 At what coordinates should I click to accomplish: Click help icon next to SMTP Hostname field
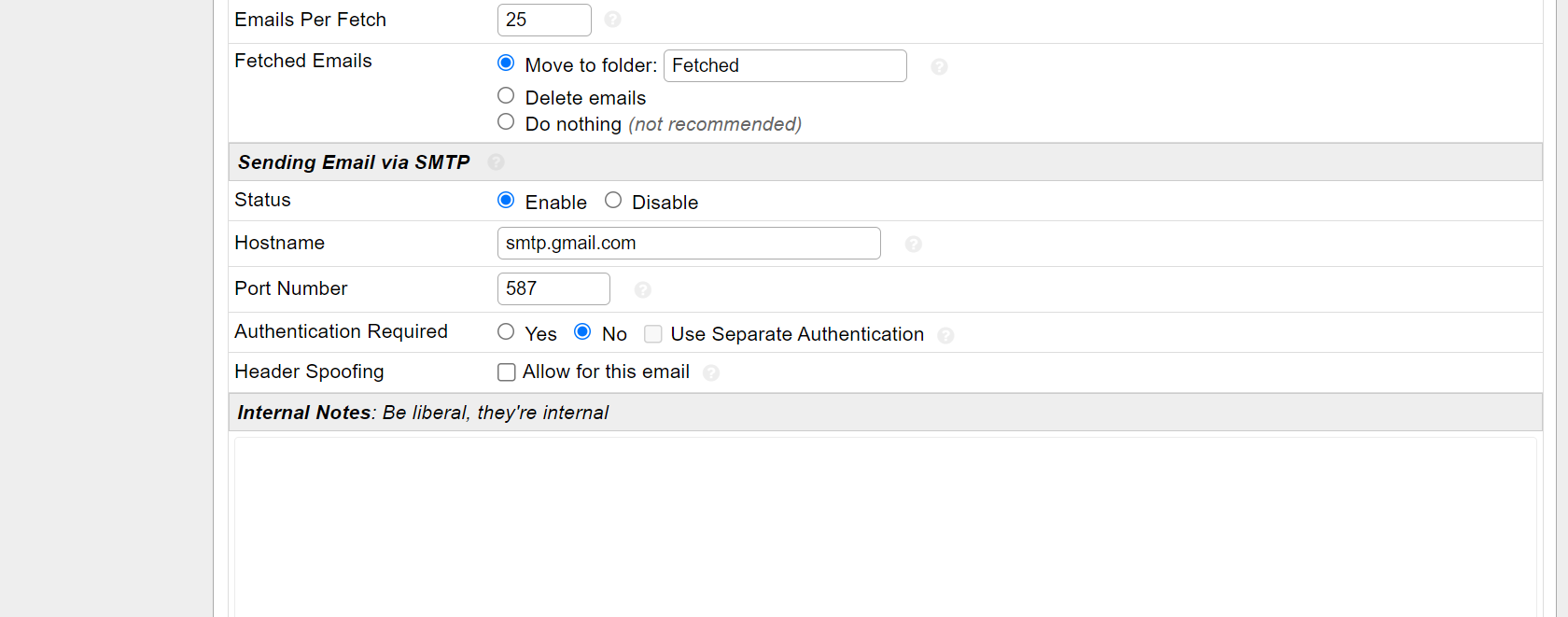click(x=913, y=244)
